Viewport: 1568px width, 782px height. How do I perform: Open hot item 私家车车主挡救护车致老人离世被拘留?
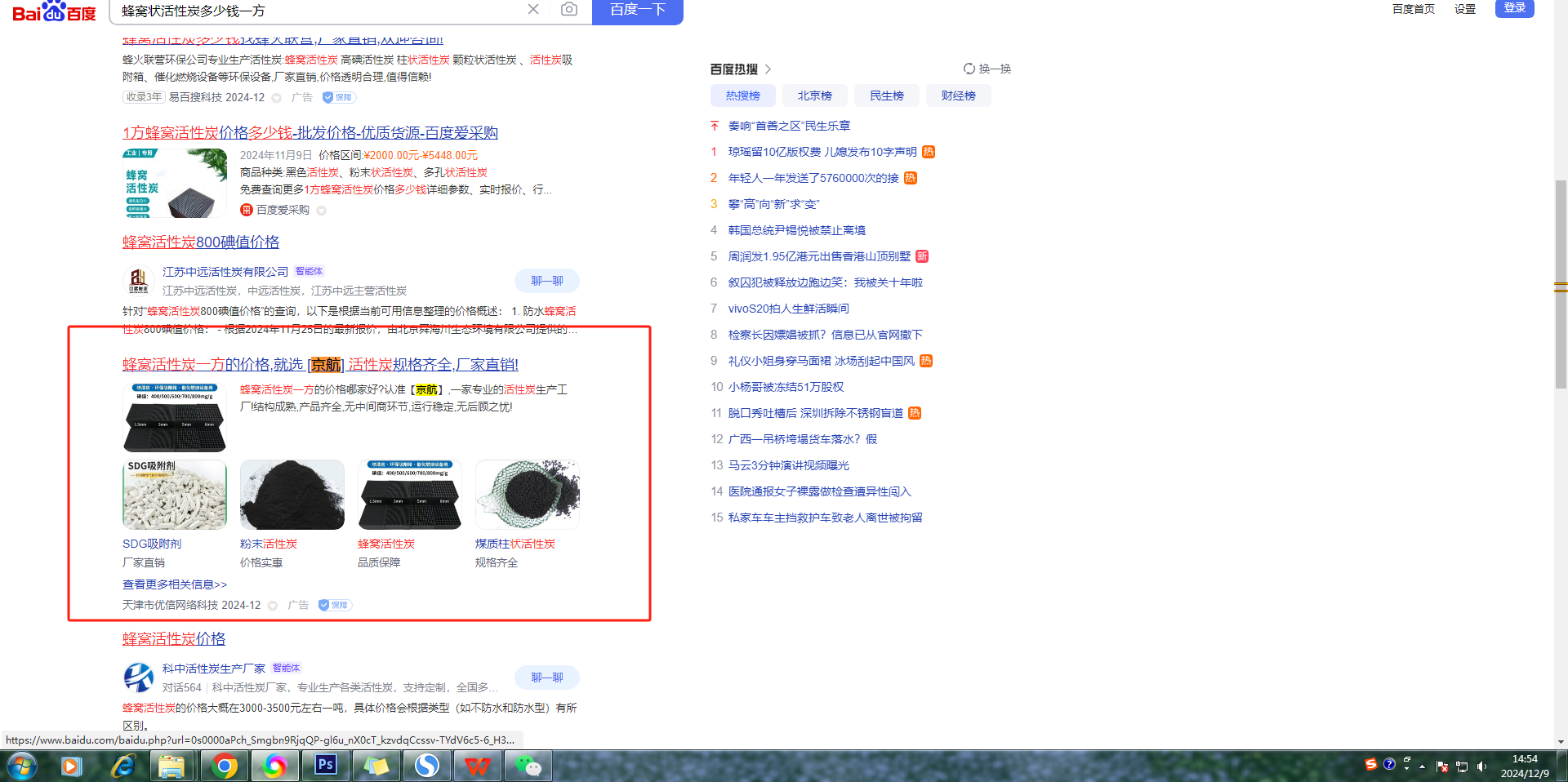pos(826,518)
